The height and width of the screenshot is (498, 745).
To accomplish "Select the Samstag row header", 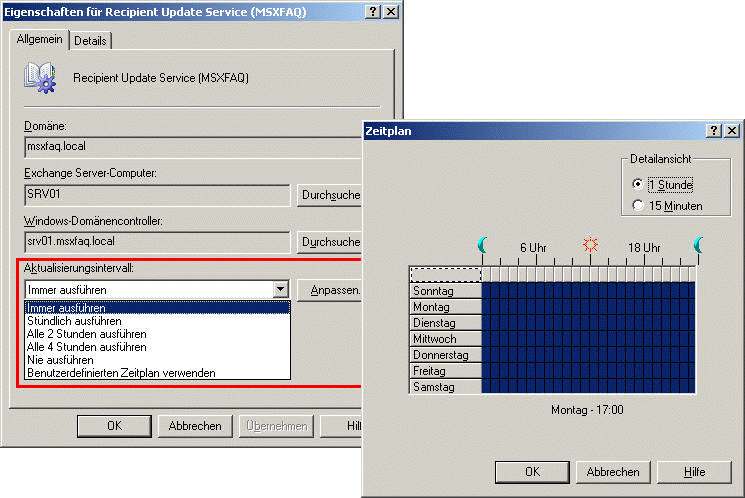I will [x=446, y=387].
